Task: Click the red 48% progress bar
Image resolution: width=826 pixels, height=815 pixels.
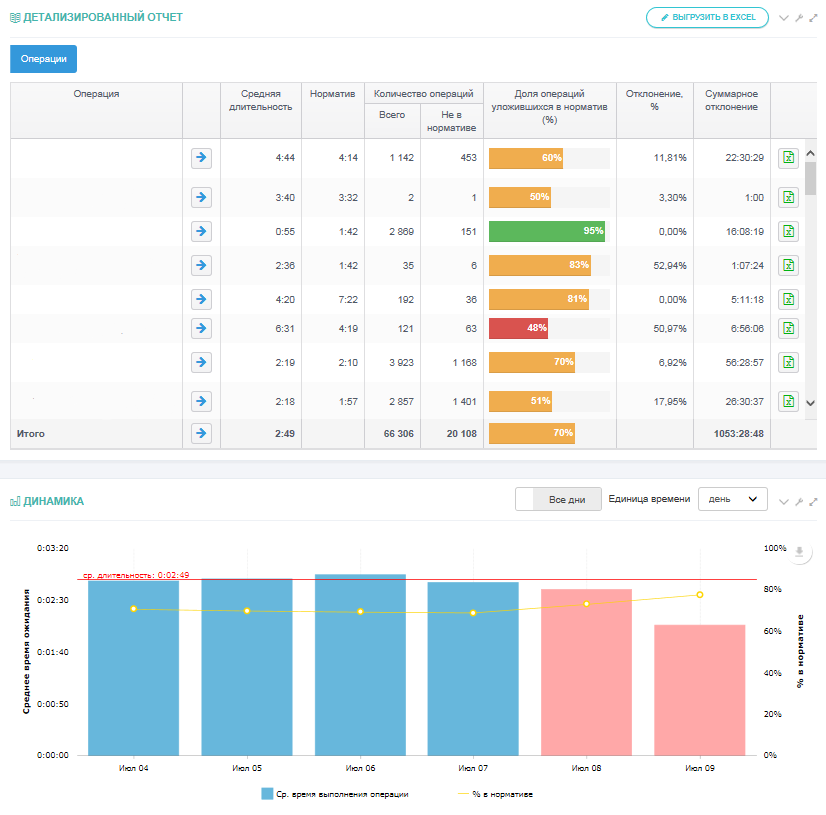Action: click(x=518, y=328)
